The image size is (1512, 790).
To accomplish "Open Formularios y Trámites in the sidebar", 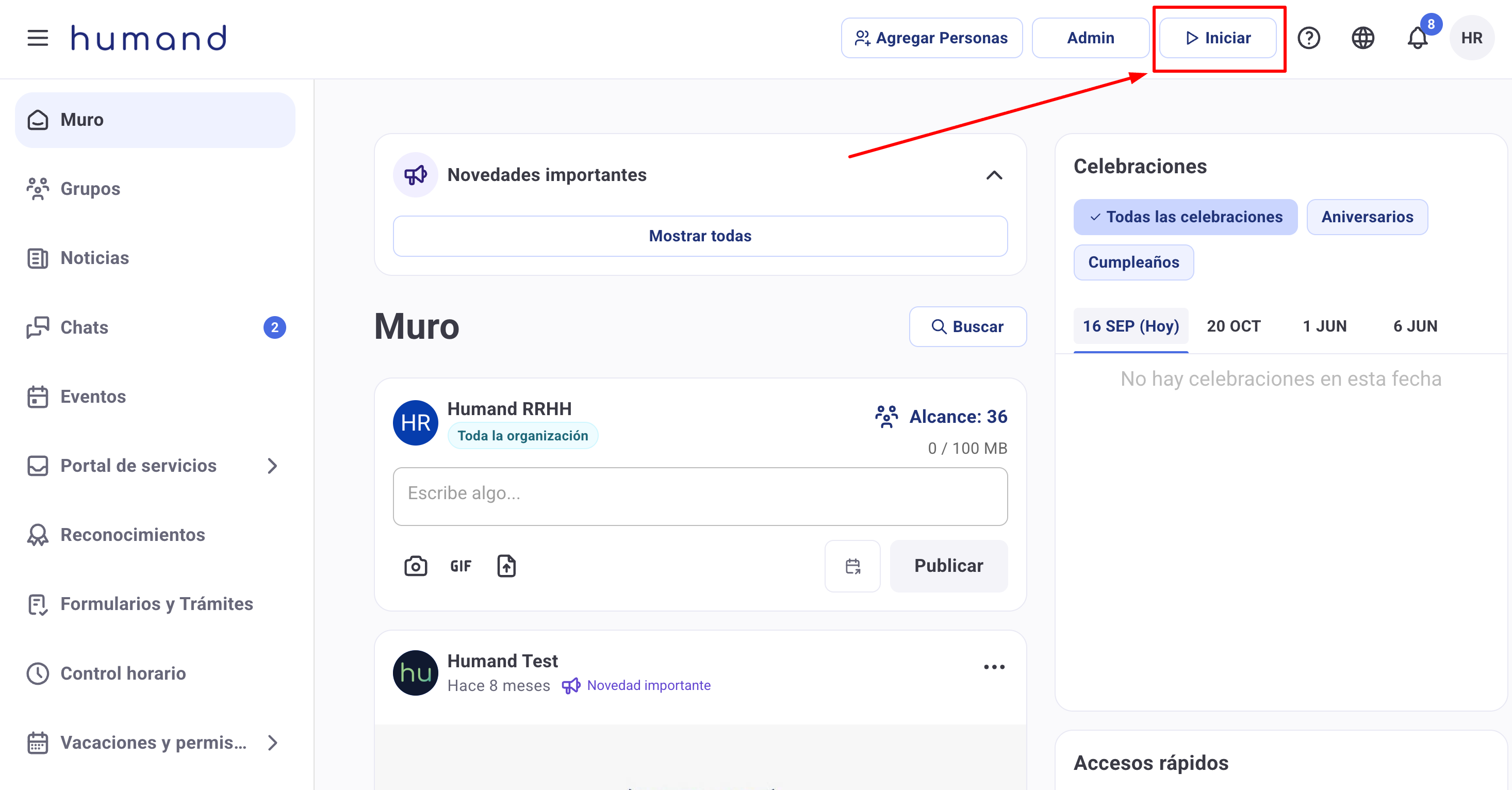I will point(155,604).
